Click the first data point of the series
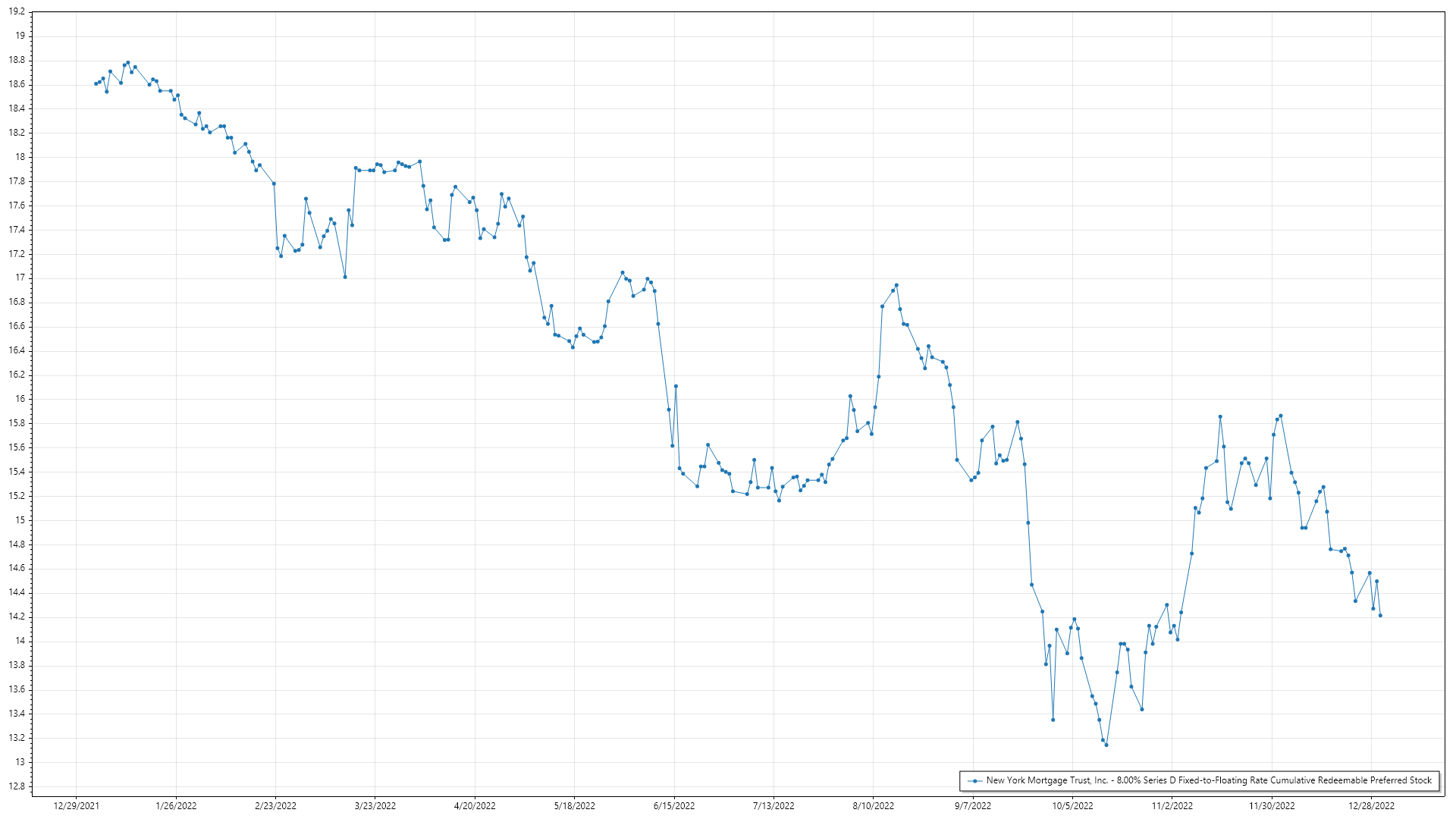 tap(96, 83)
